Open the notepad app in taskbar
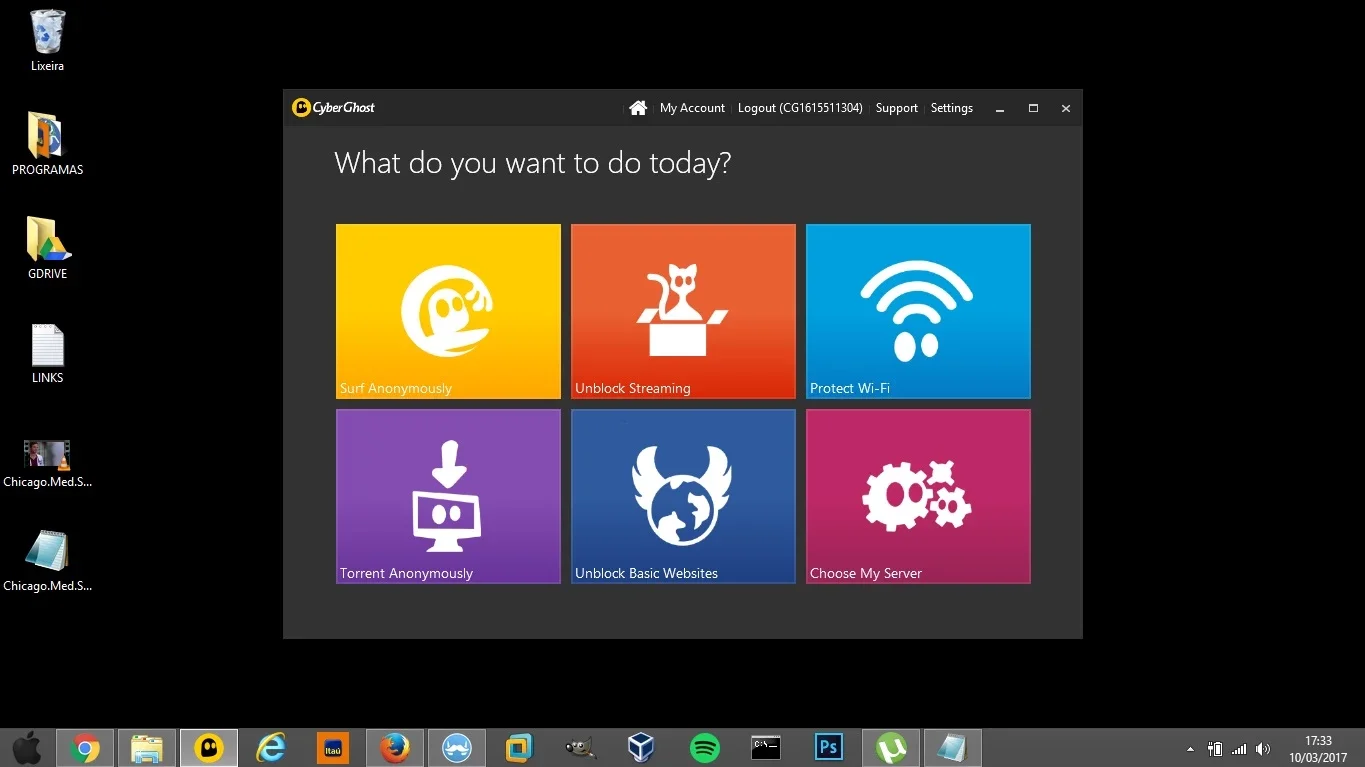 tap(953, 748)
